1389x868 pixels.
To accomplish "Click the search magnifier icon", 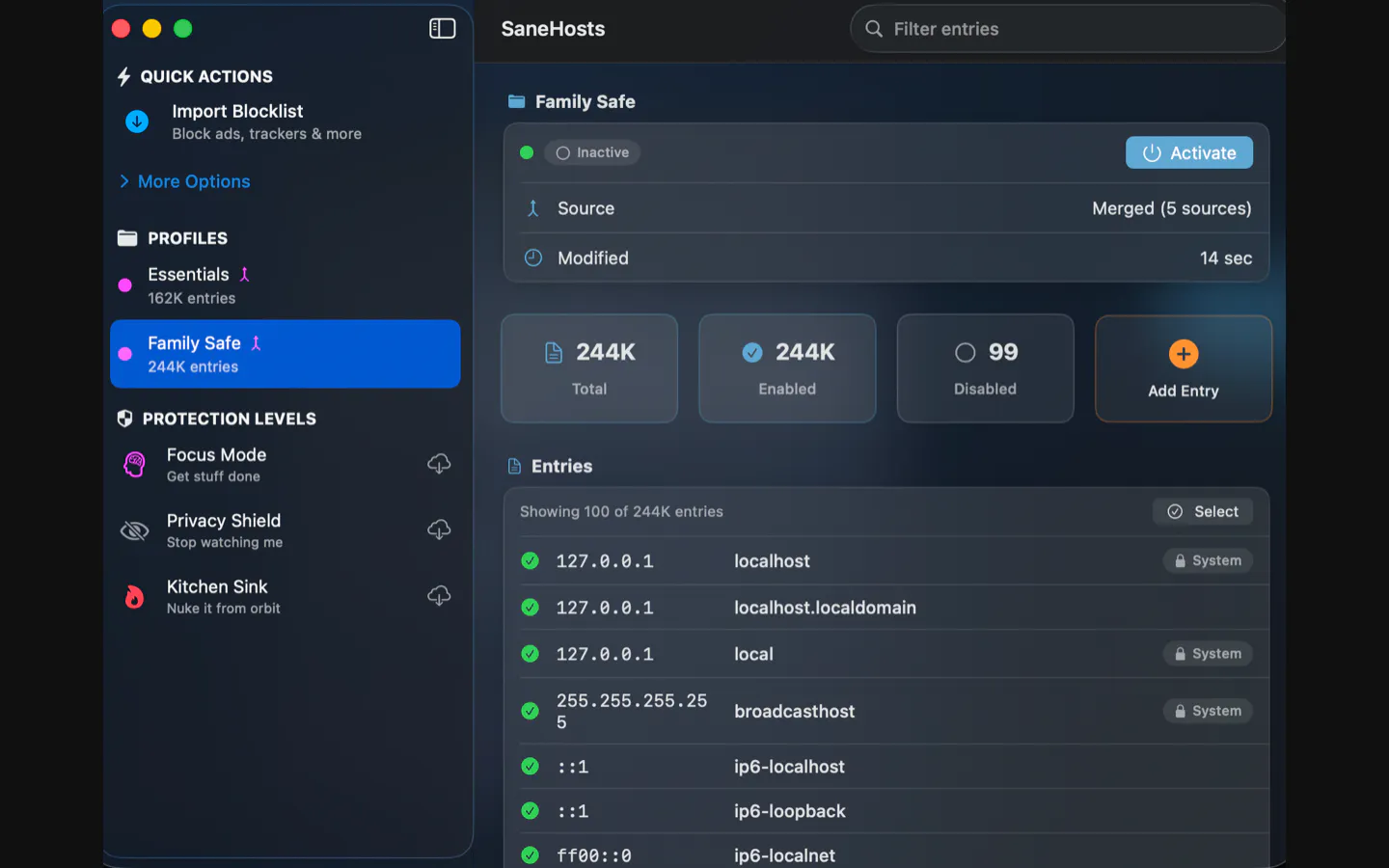I will point(874,29).
